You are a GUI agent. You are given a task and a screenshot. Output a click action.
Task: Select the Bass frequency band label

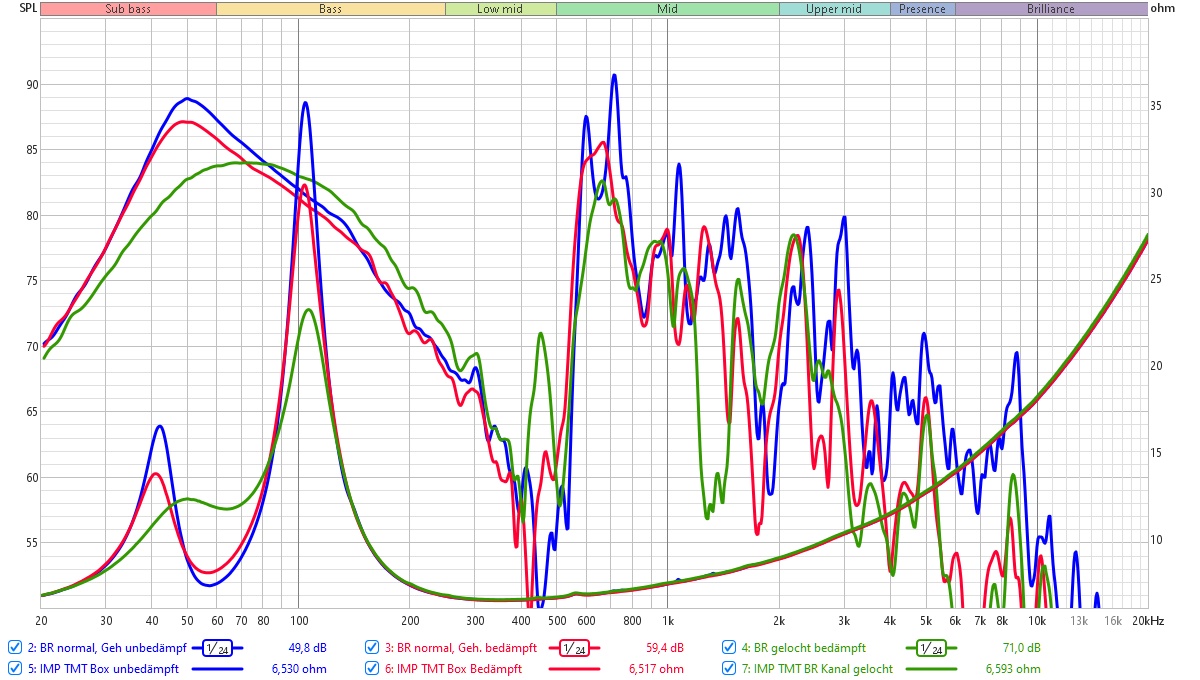point(330,9)
